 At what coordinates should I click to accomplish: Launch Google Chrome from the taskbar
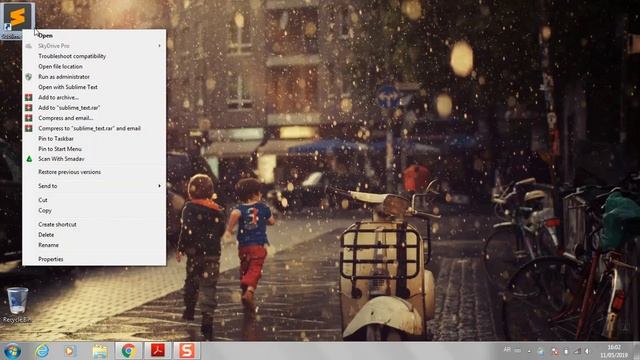click(129, 351)
